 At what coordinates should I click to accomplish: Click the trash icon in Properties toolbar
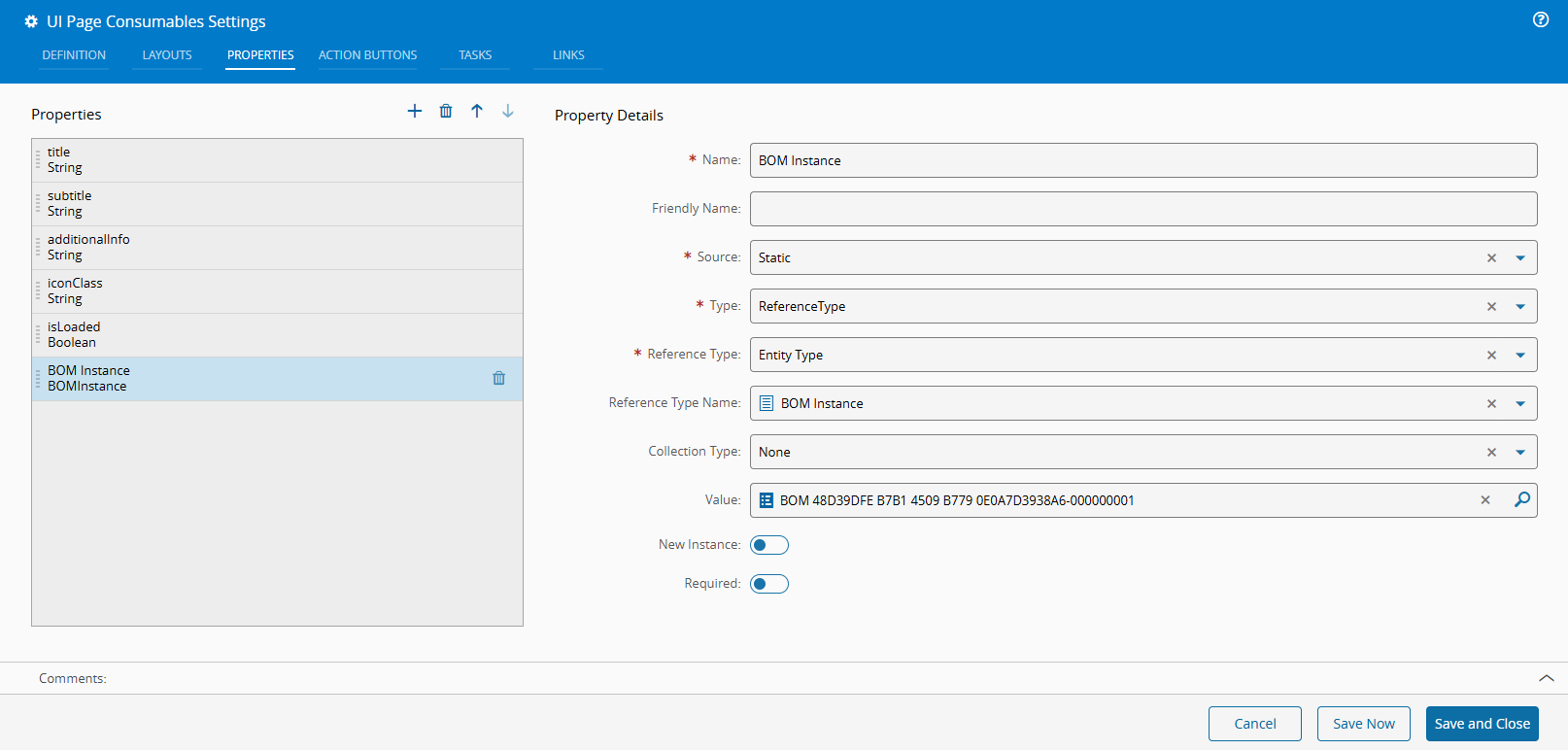coord(446,111)
